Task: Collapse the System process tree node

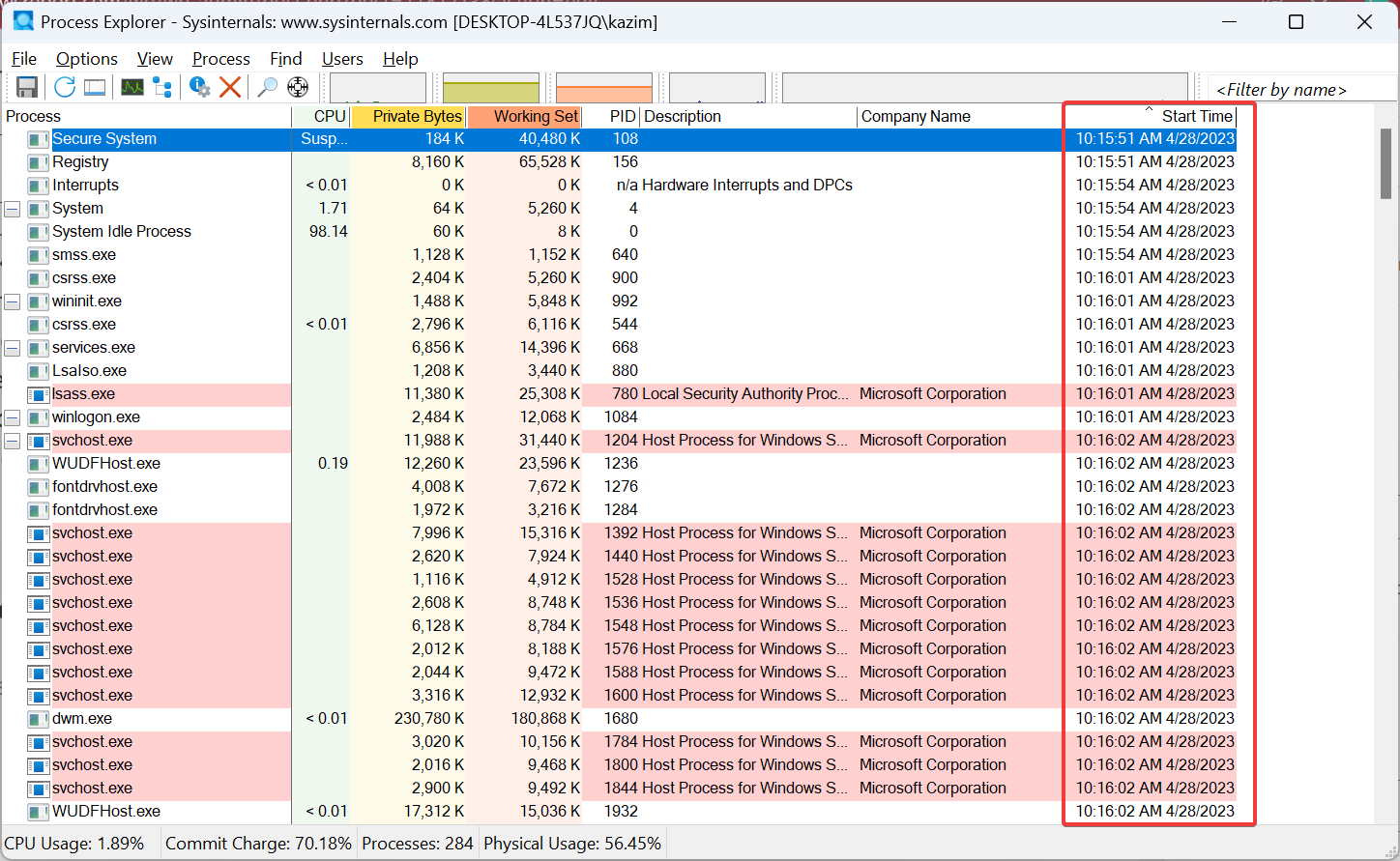Action: click(13, 209)
